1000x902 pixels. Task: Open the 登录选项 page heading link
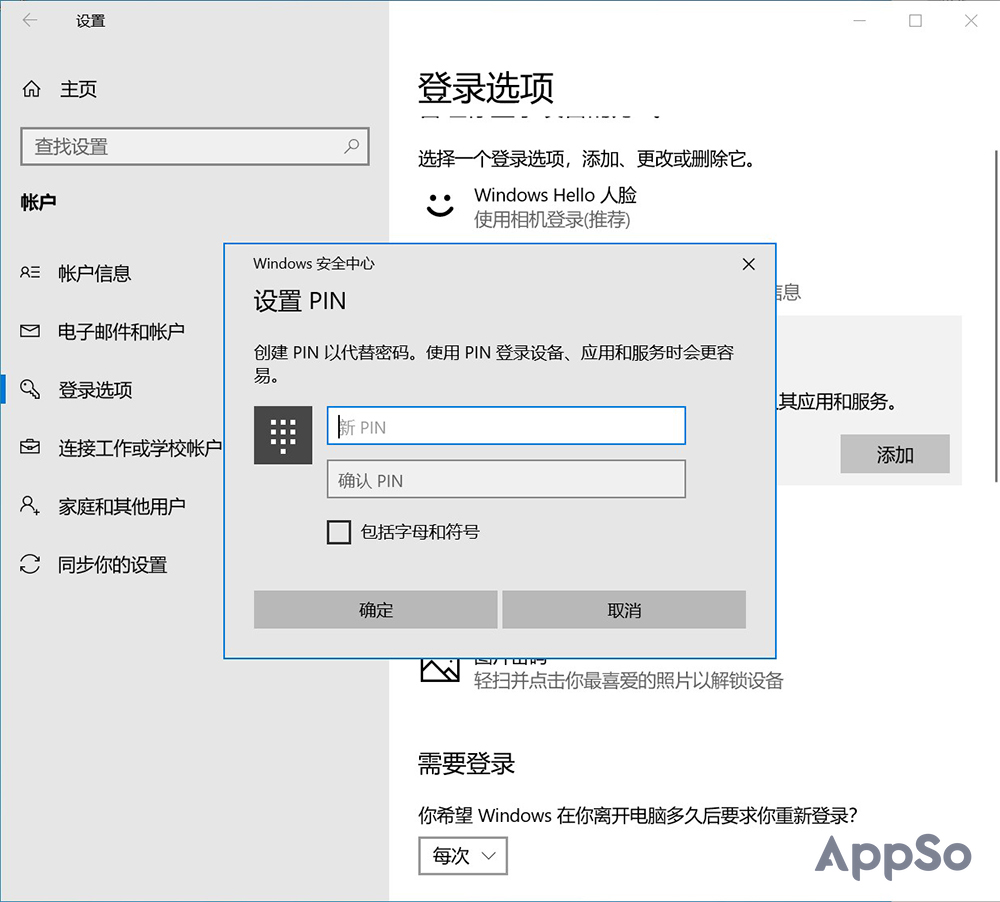click(x=487, y=89)
